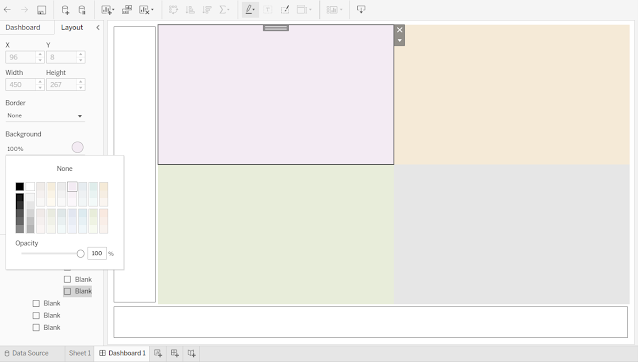Open the Border dropdown set to None
639x362 pixels.
click(x=45, y=116)
